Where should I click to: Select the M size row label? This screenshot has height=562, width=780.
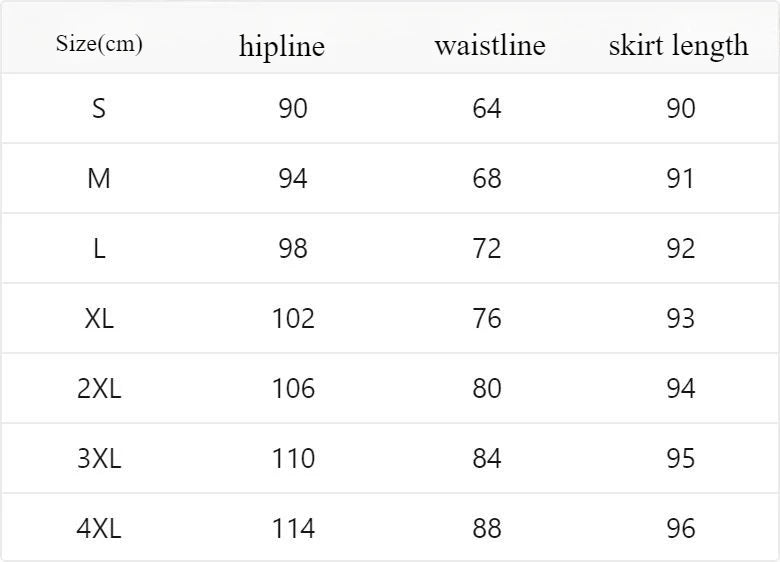coord(99,178)
